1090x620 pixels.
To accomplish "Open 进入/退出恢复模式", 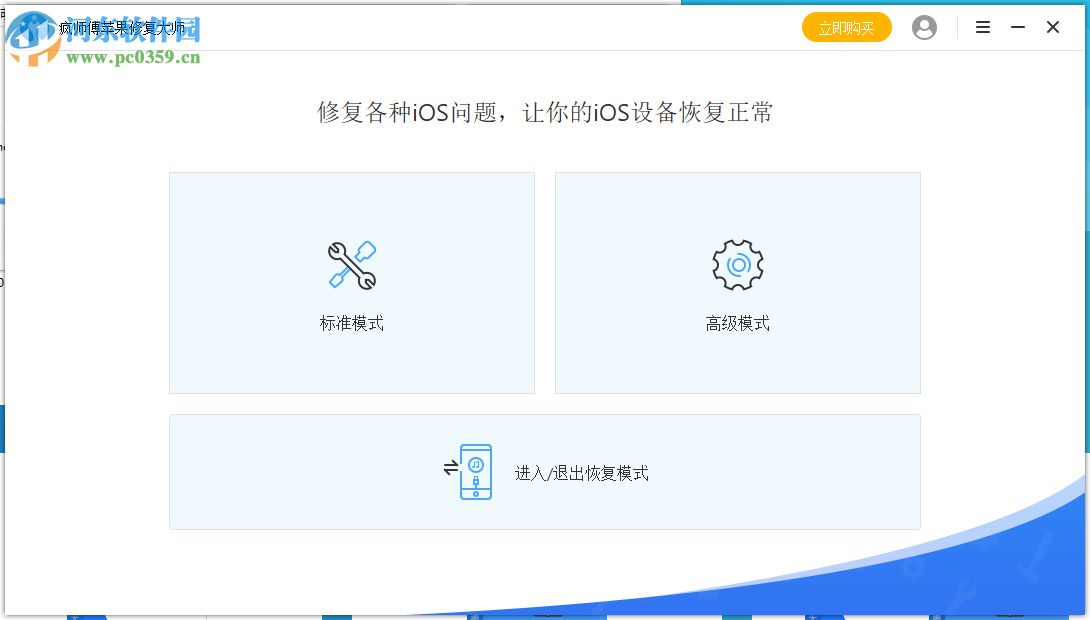I will pos(544,471).
